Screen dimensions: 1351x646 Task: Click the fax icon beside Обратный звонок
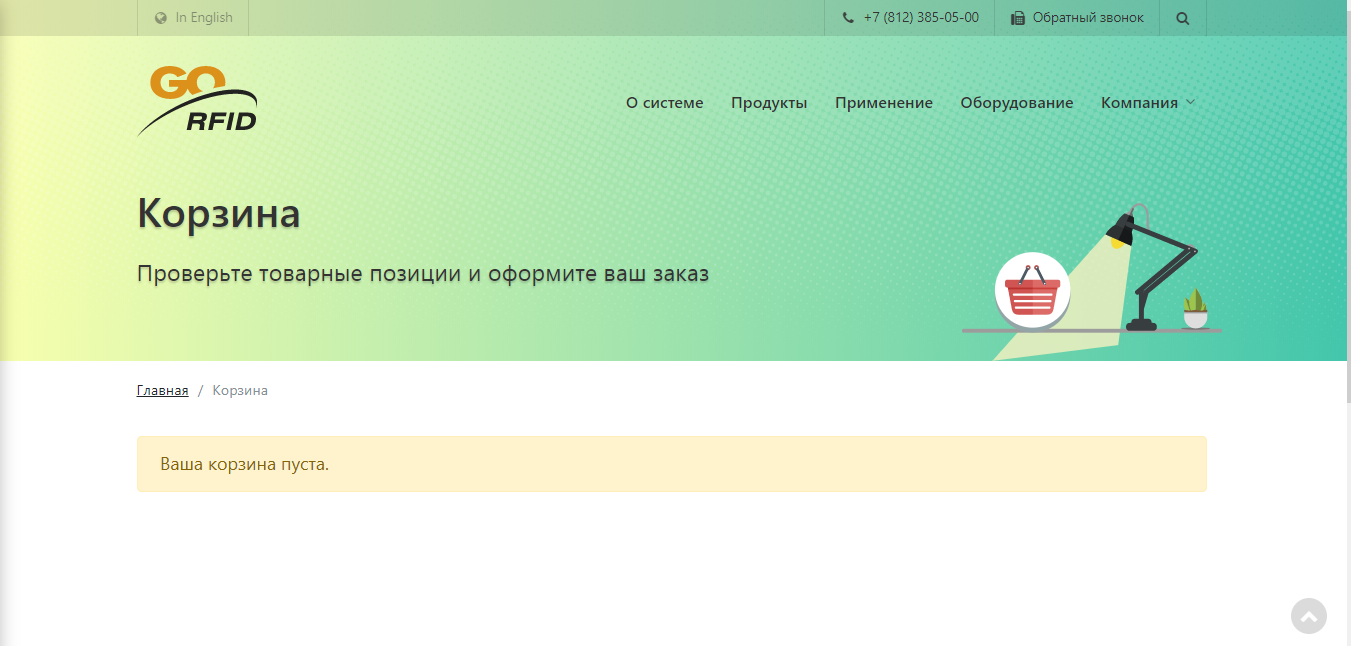pos(1017,17)
